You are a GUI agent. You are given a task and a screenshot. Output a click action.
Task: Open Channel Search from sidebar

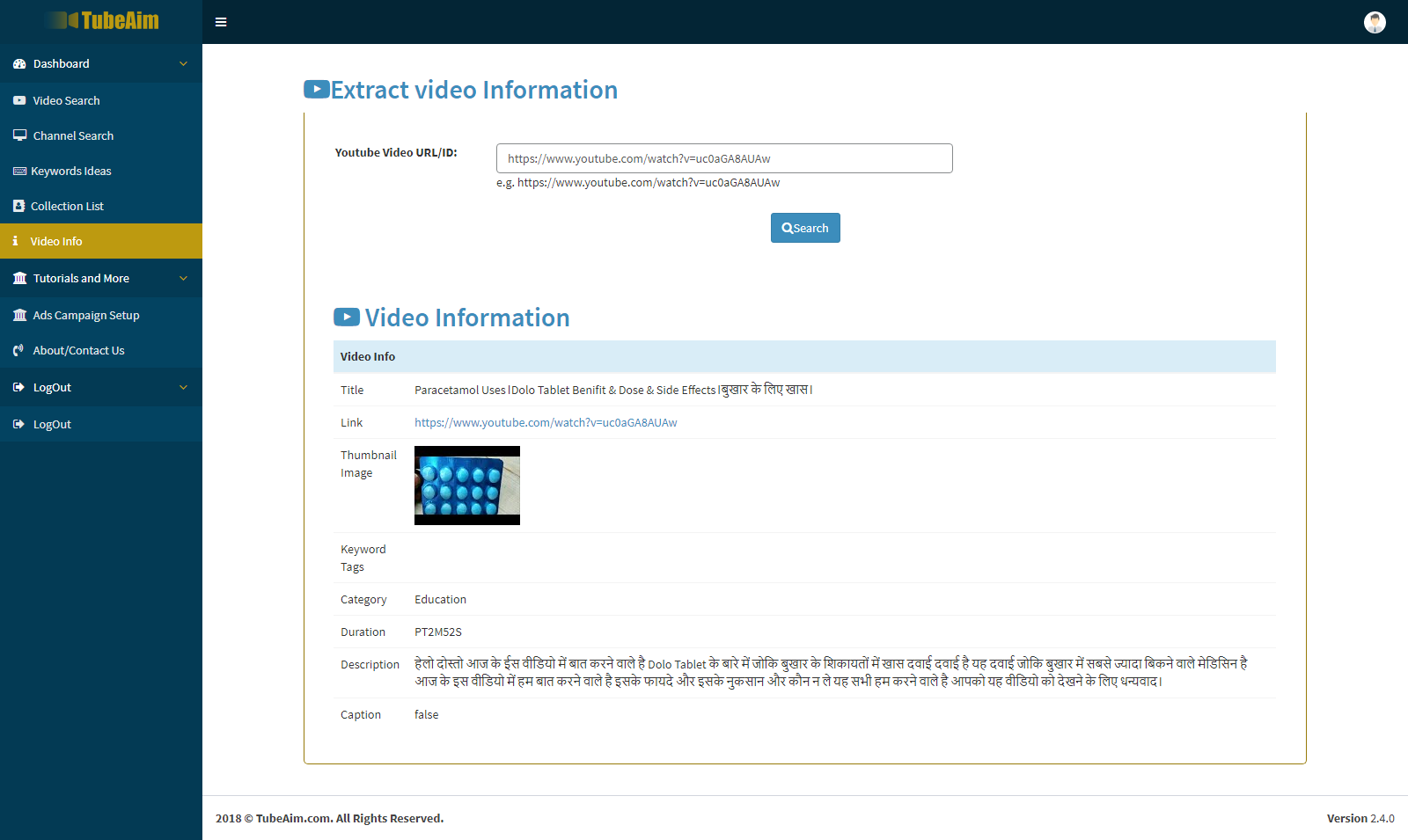[101, 135]
